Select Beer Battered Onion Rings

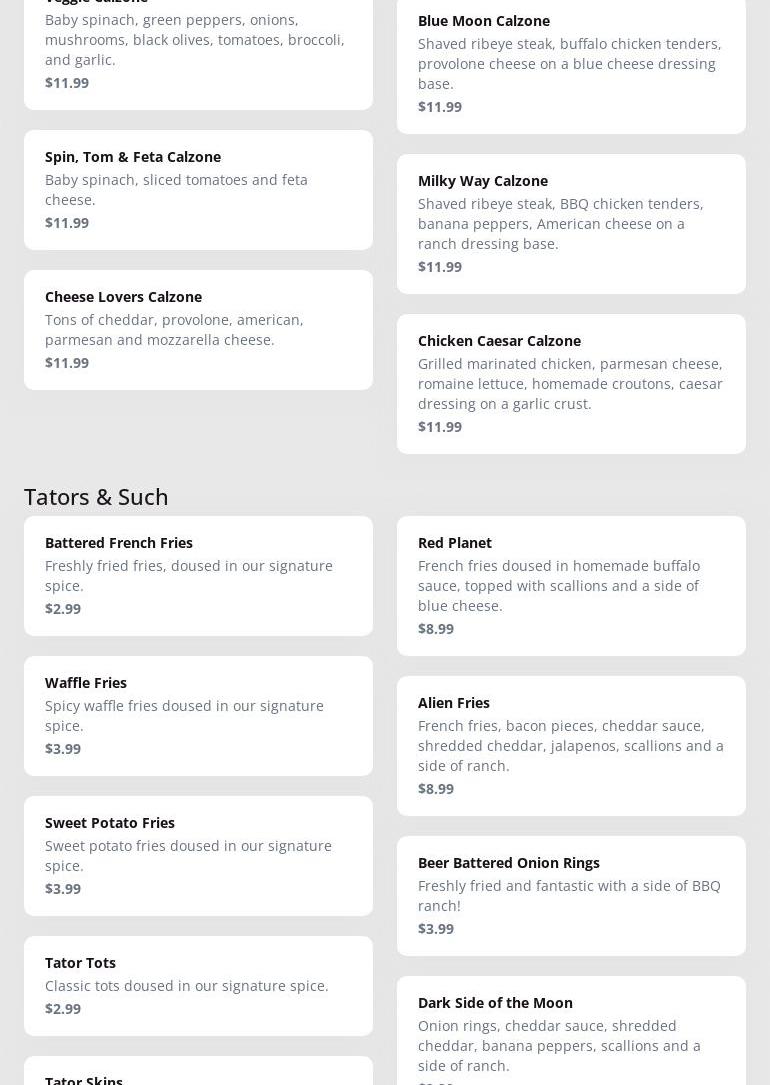tap(571, 896)
